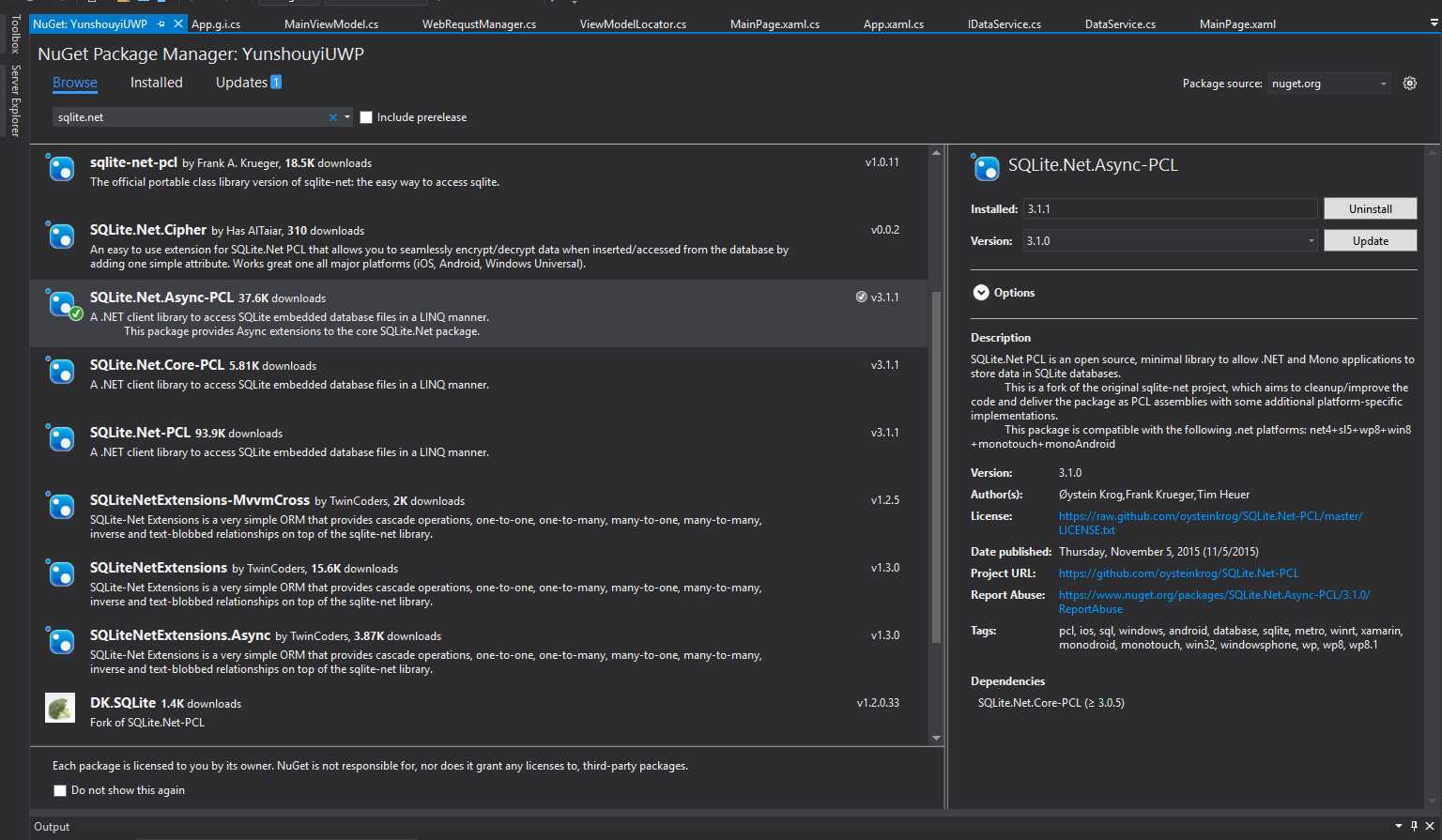Image resolution: width=1442 pixels, height=840 pixels.
Task: Open the MainViewModel.cs tab
Action: [331, 23]
